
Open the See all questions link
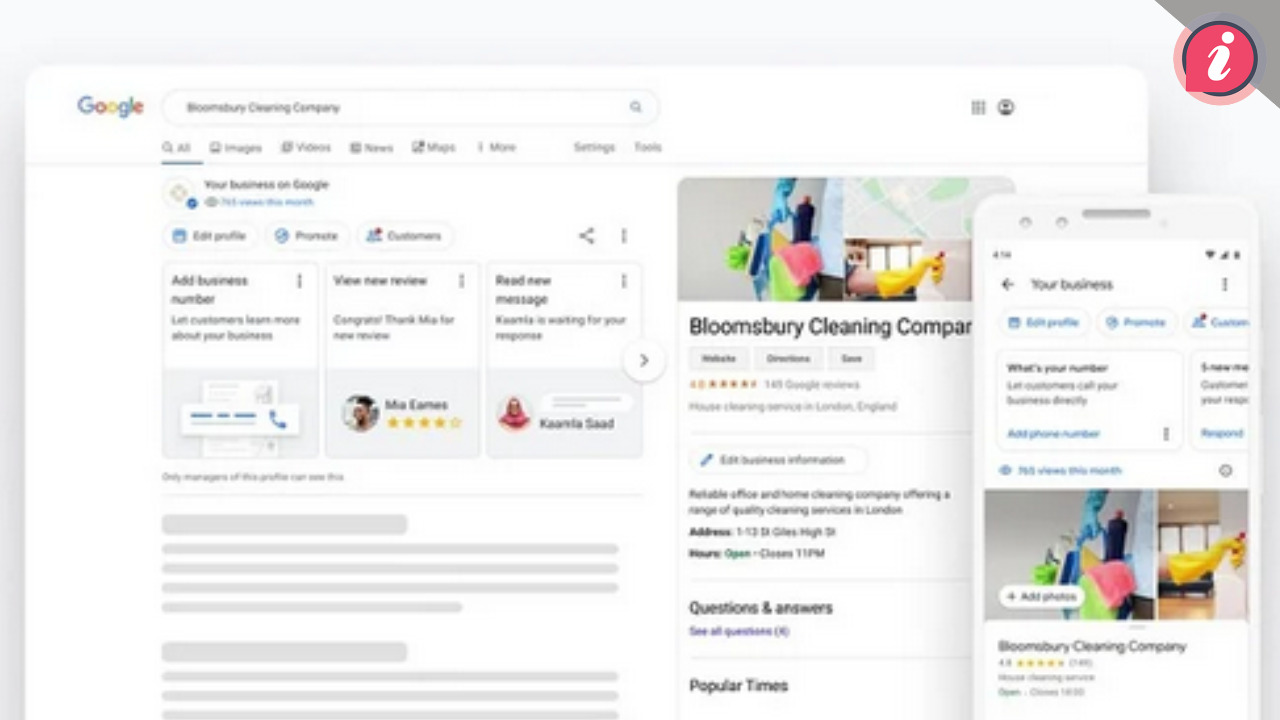738,632
